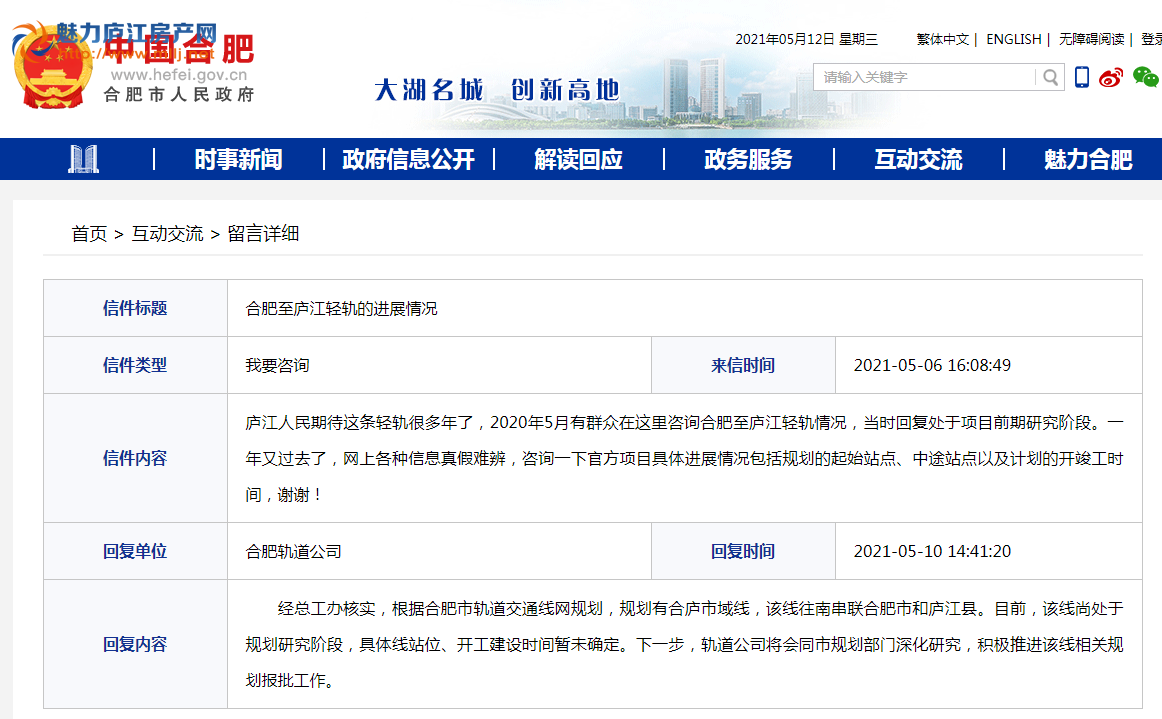Click the search magnifier icon
Viewport: 1162px width, 719px height.
(1049, 77)
